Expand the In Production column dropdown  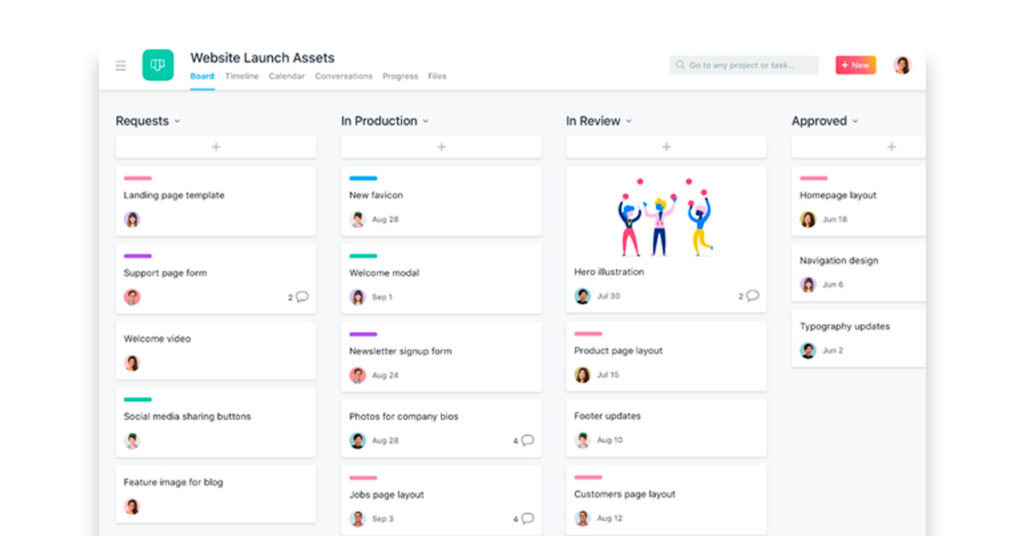click(x=426, y=121)
